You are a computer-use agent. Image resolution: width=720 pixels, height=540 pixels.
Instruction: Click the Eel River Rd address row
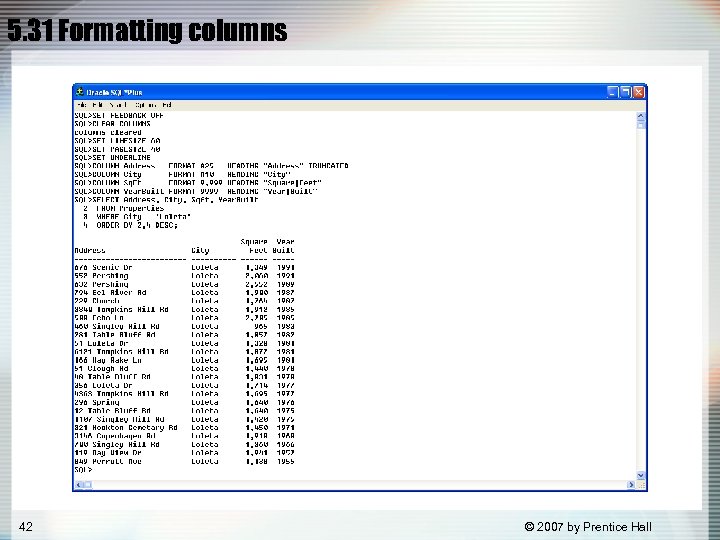(184, 292)
